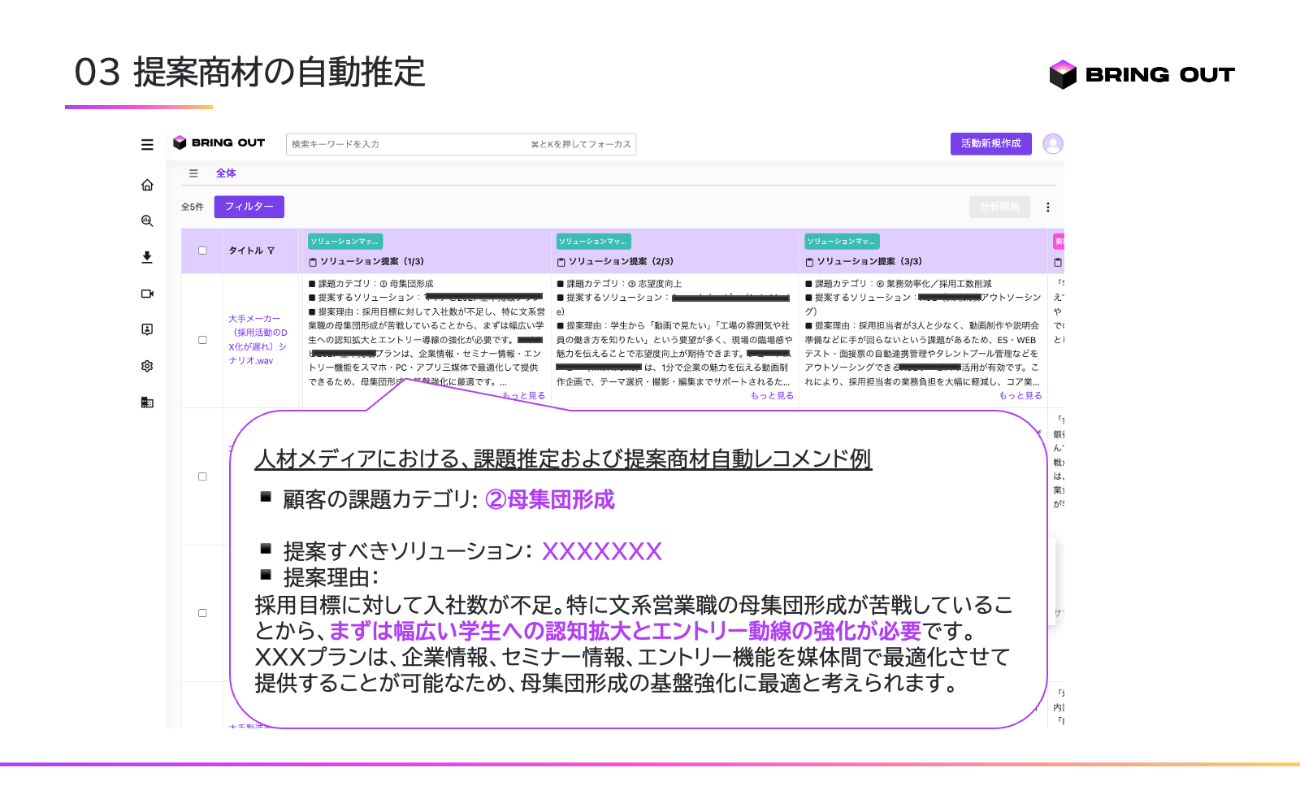Focus the 検索キーワードを入力 search field
Screen dimensions: 1300x800
click(x=410, y=144)
